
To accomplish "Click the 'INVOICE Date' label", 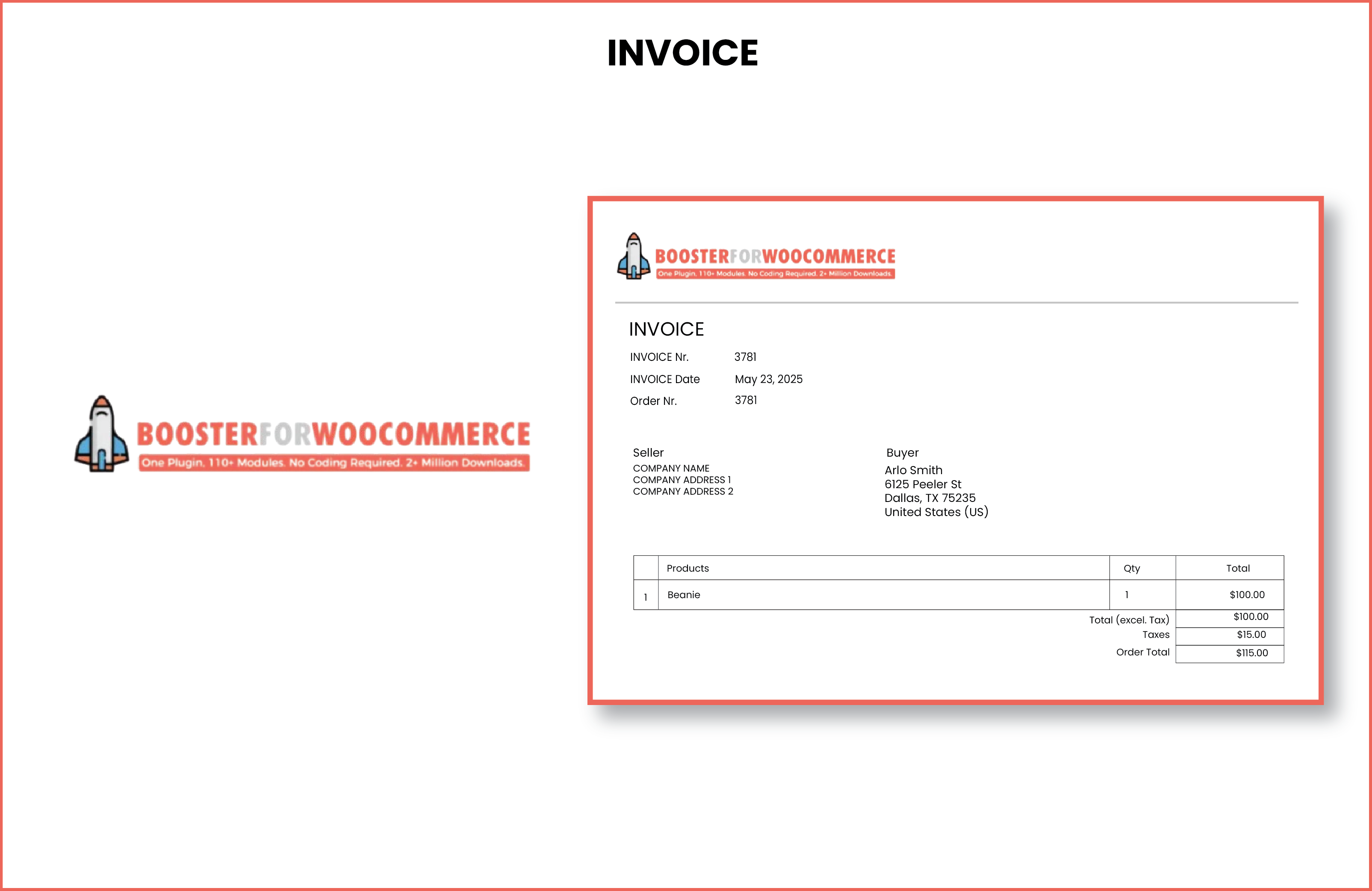I will tap(665, 379).
